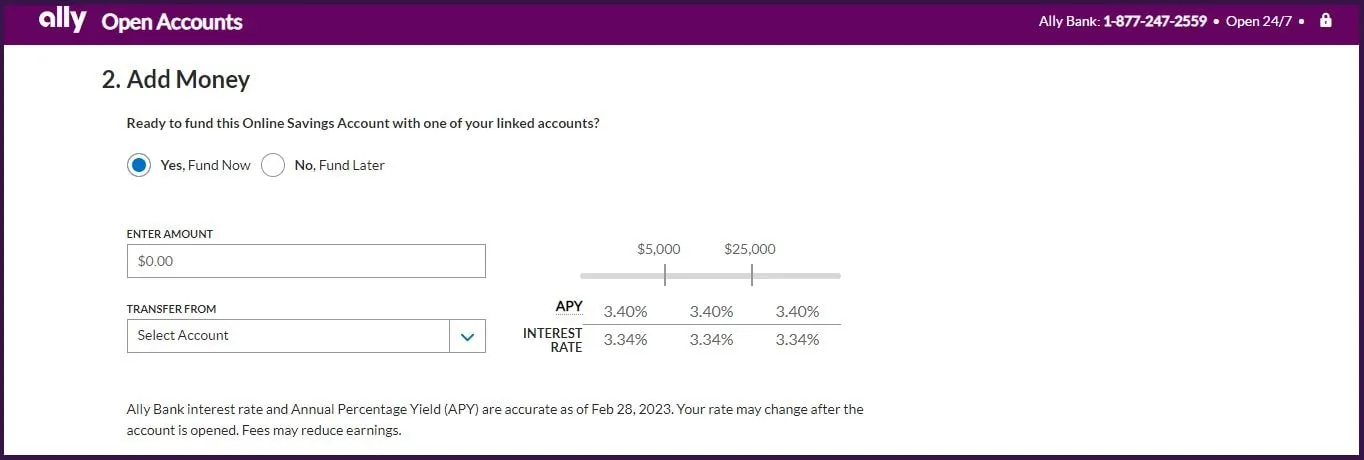This screenshot has width=1364, height=460.
Task: Click the No, Fund Later label text
Action: pos(339,165)
